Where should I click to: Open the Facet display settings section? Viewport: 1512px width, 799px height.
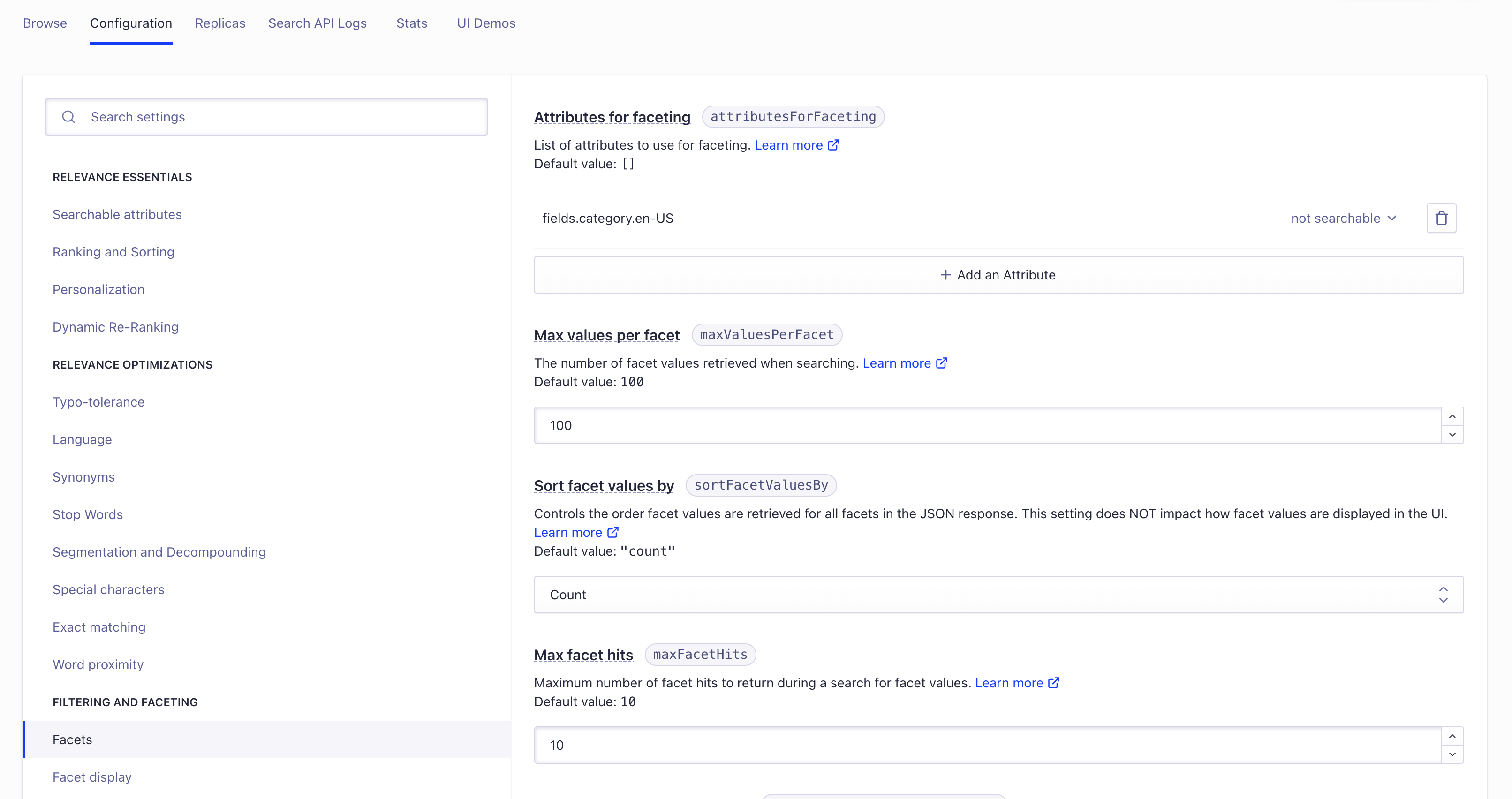pos(92,777)
